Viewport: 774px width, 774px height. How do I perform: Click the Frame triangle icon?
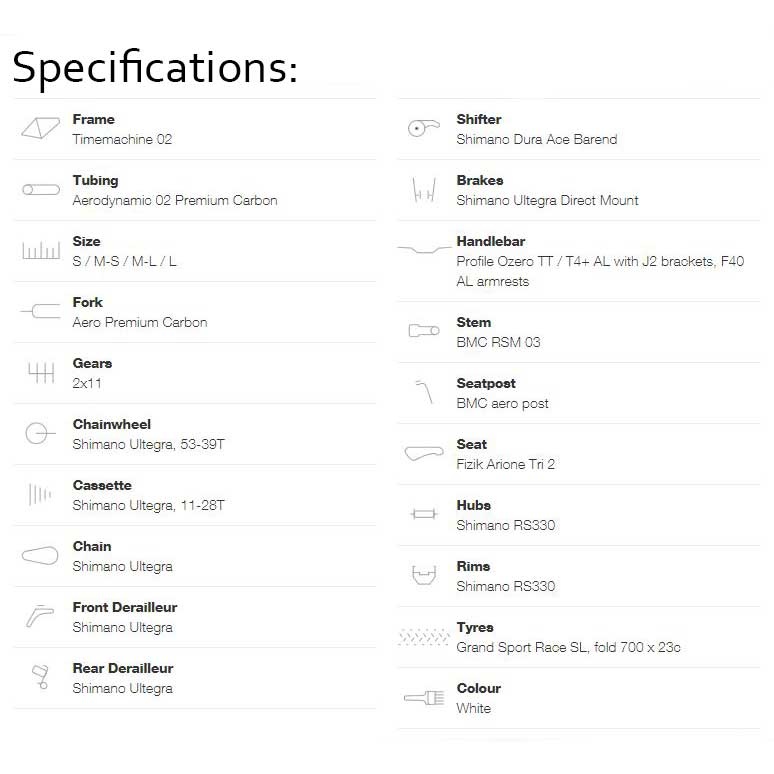coord(40,128)
